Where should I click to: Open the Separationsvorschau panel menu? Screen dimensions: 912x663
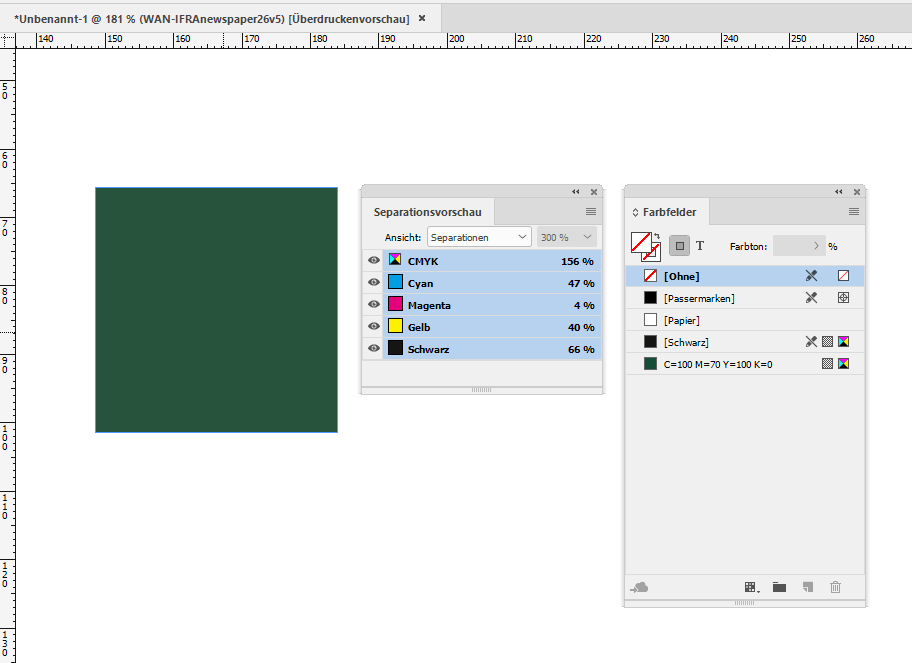(591, 211)
